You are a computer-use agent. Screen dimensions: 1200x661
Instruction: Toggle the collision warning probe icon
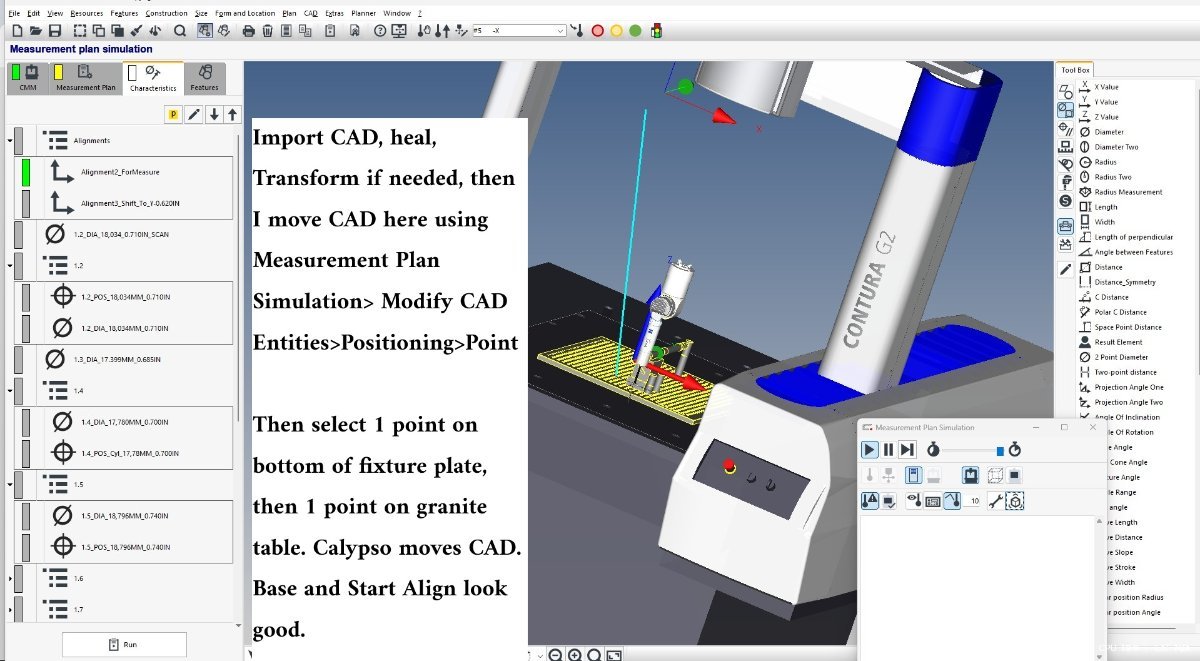[870, 501]
